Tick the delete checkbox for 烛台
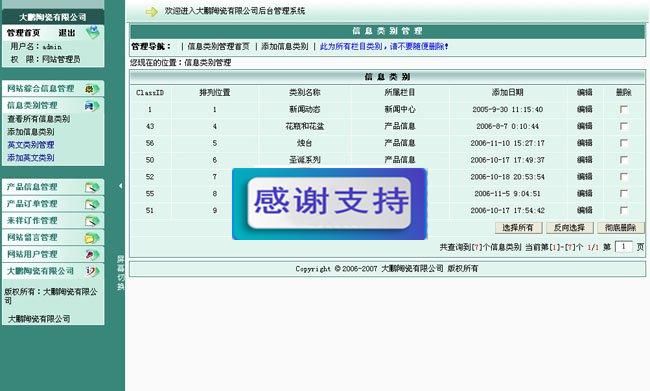 click(x=623, y=143)
